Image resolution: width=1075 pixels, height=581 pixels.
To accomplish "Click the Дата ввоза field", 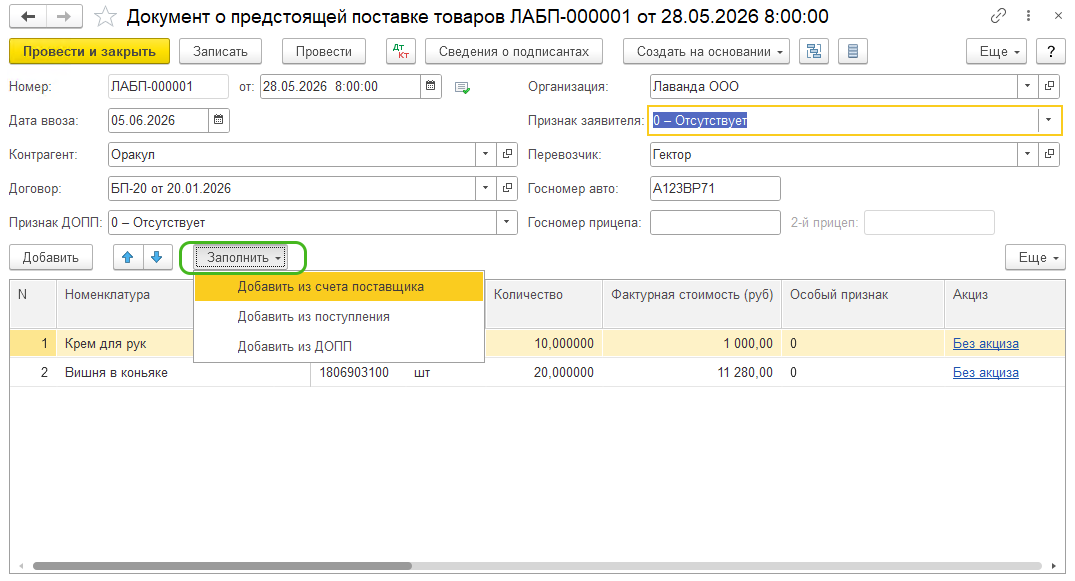I will pos(158,120).
